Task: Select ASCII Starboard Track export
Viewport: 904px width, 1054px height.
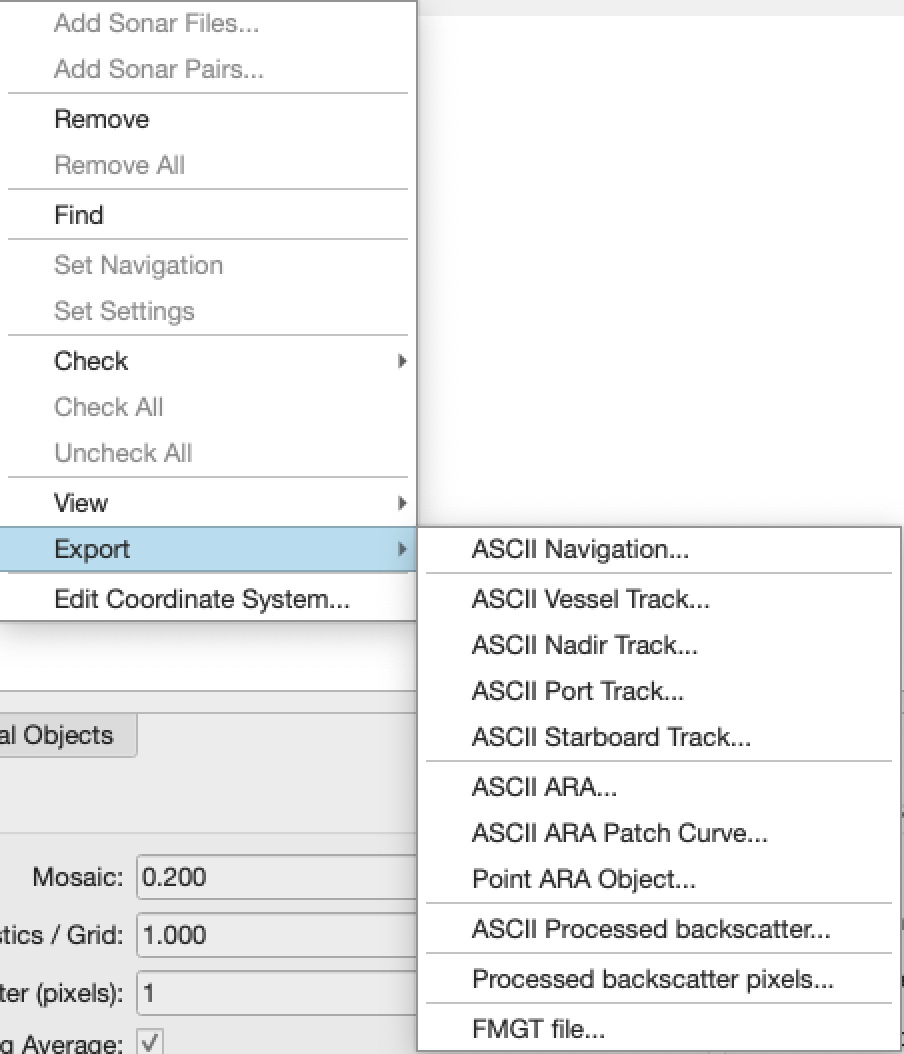Action: [611, 737]
